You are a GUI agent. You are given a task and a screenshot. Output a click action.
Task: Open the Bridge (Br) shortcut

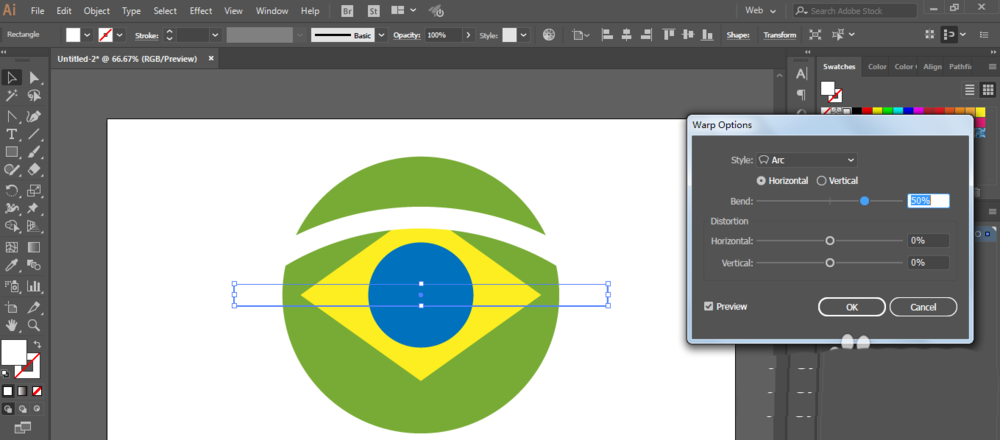[x=347, y=11]
